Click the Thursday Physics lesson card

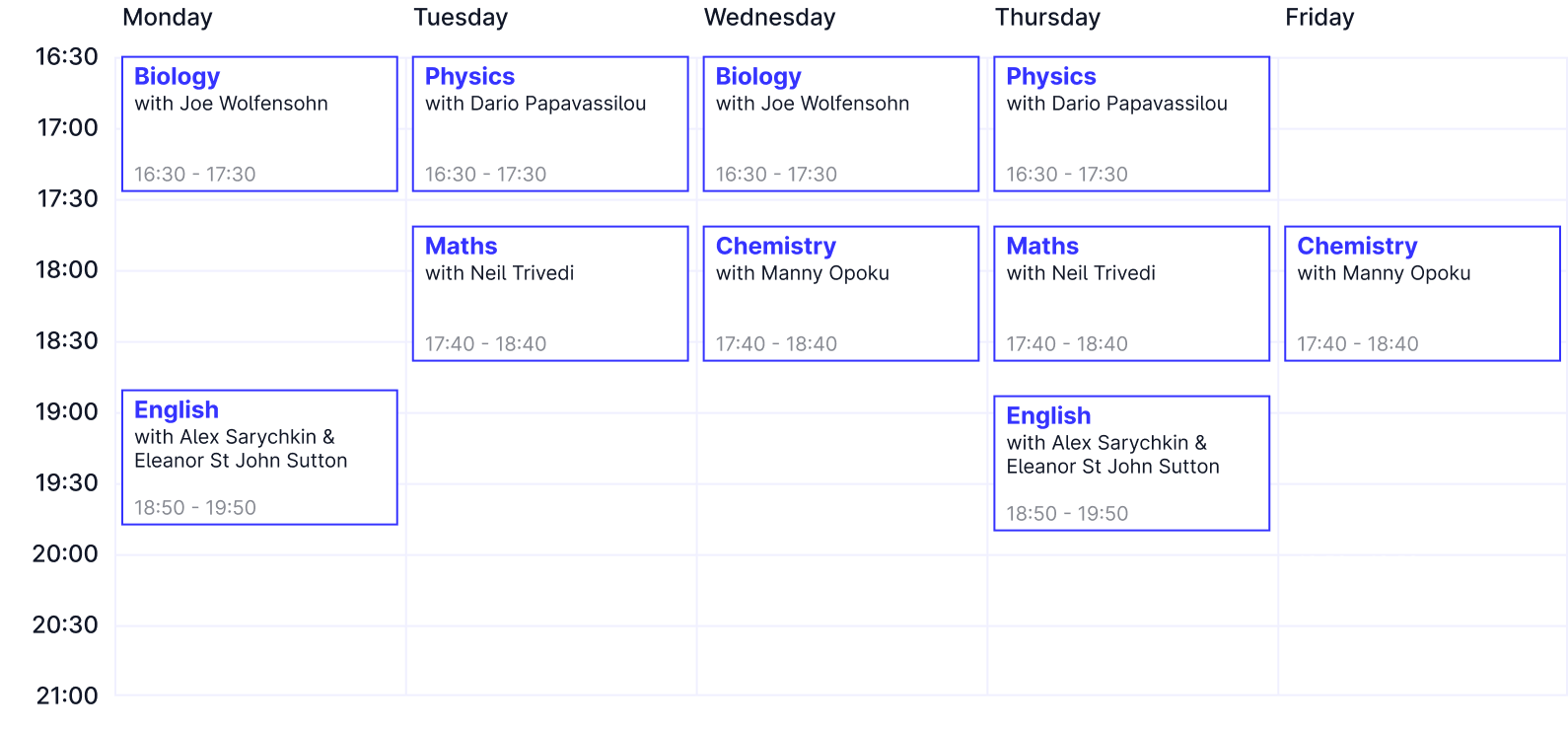click(x=1130, y=123)
